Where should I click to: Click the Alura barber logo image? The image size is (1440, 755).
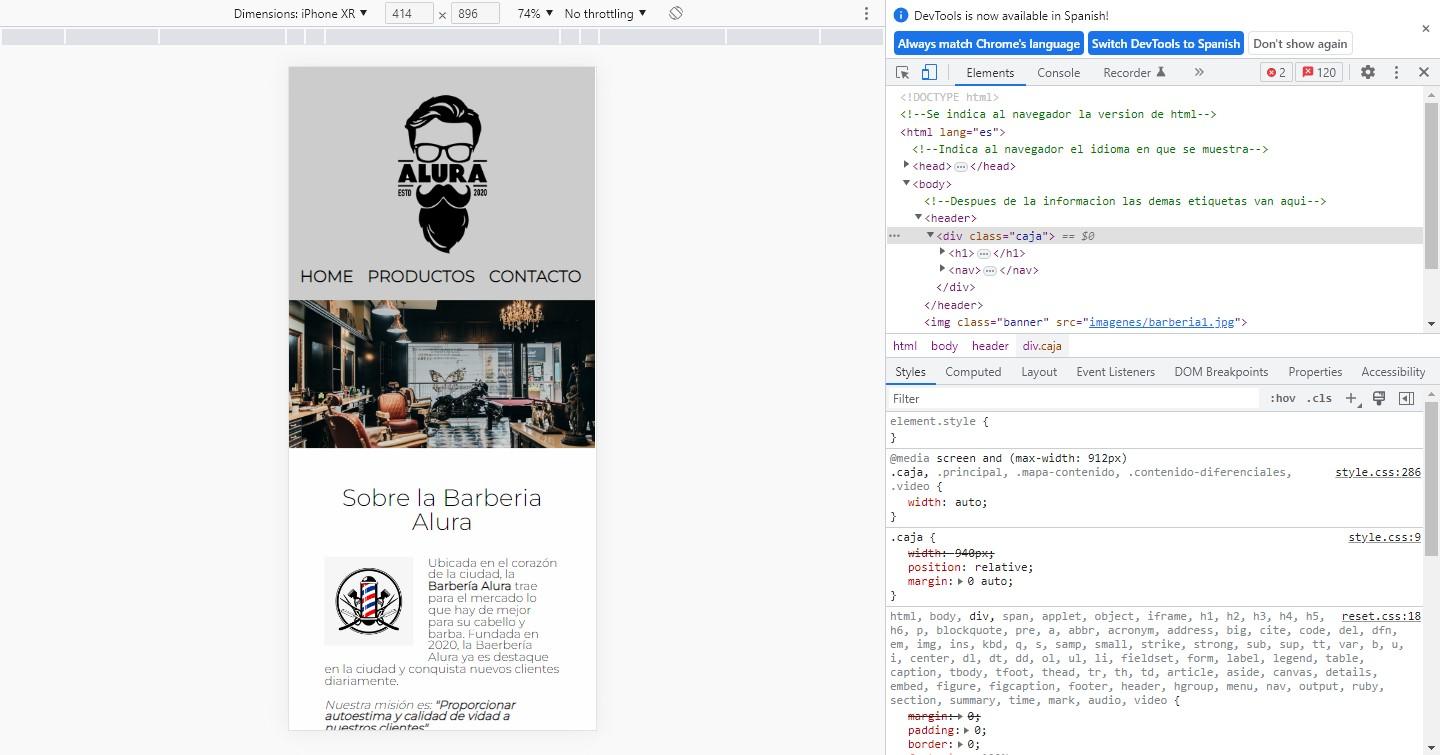442,175
